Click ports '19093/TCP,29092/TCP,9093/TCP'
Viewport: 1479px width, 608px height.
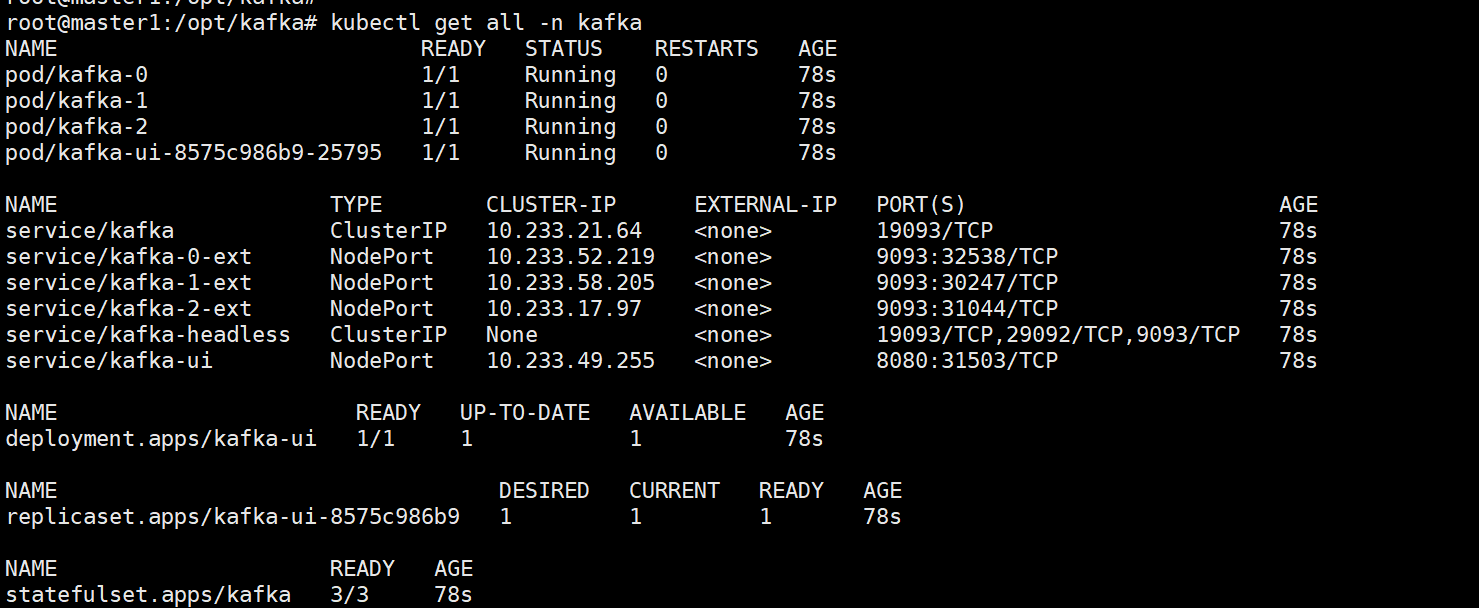click(x=1058, y=335)
